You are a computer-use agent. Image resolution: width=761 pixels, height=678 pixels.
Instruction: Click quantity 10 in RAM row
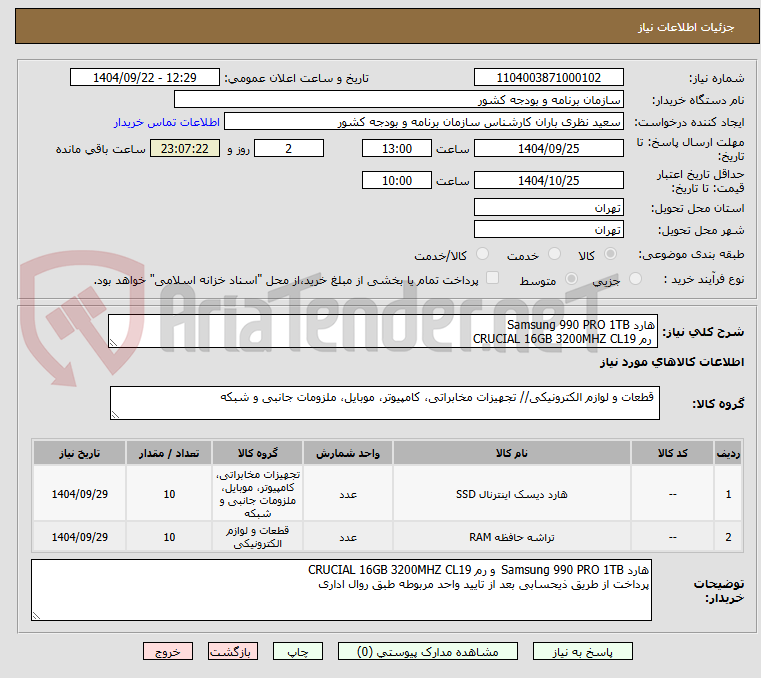click(x=169, y=537)
